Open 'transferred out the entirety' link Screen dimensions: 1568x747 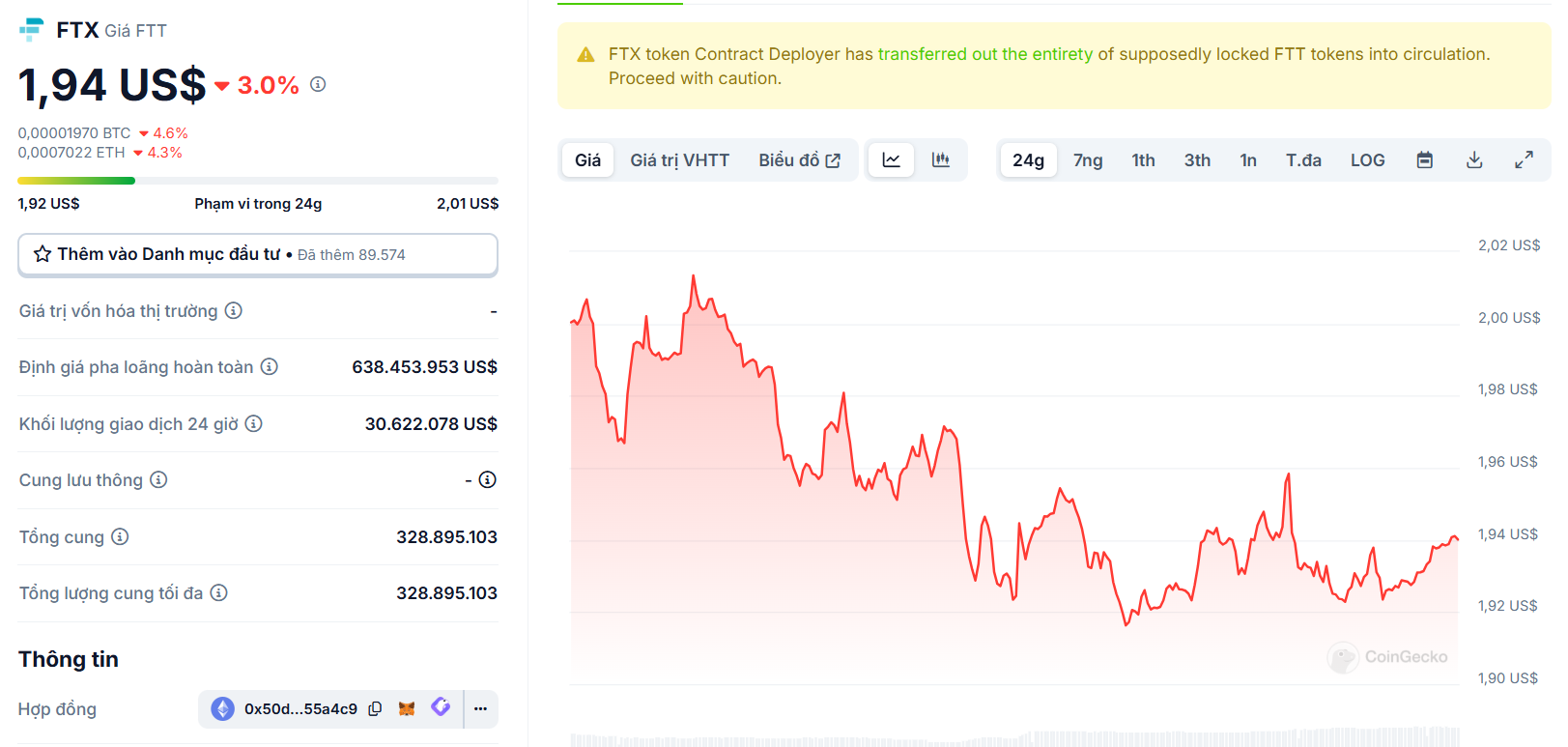pos(985,54)
